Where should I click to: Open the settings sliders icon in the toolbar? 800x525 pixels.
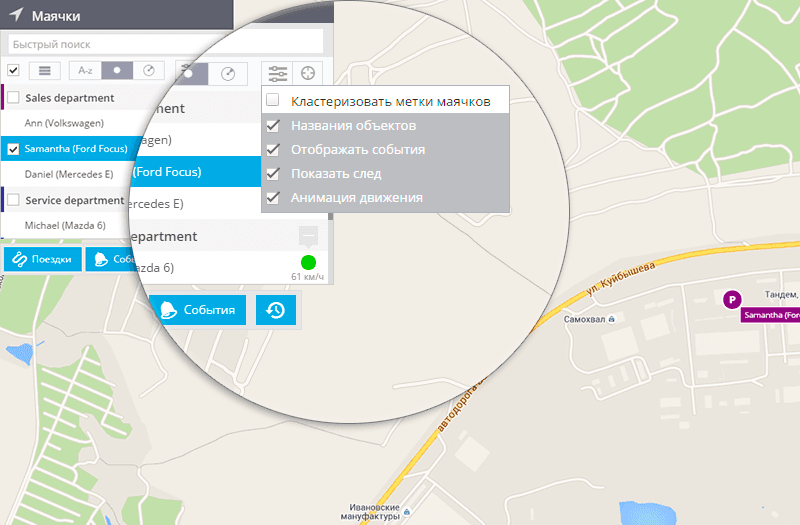(278, 73)
